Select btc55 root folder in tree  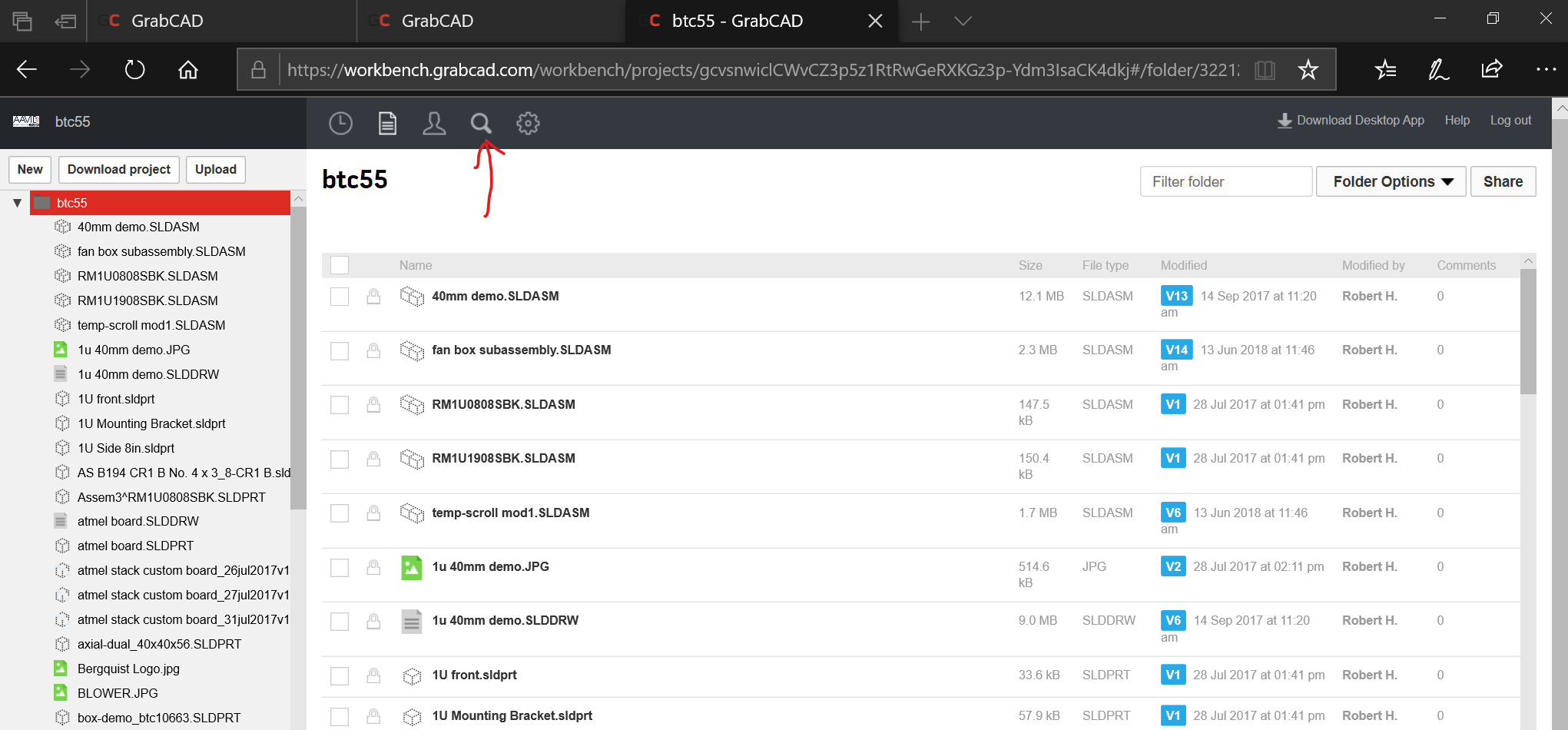click(160, 203)
